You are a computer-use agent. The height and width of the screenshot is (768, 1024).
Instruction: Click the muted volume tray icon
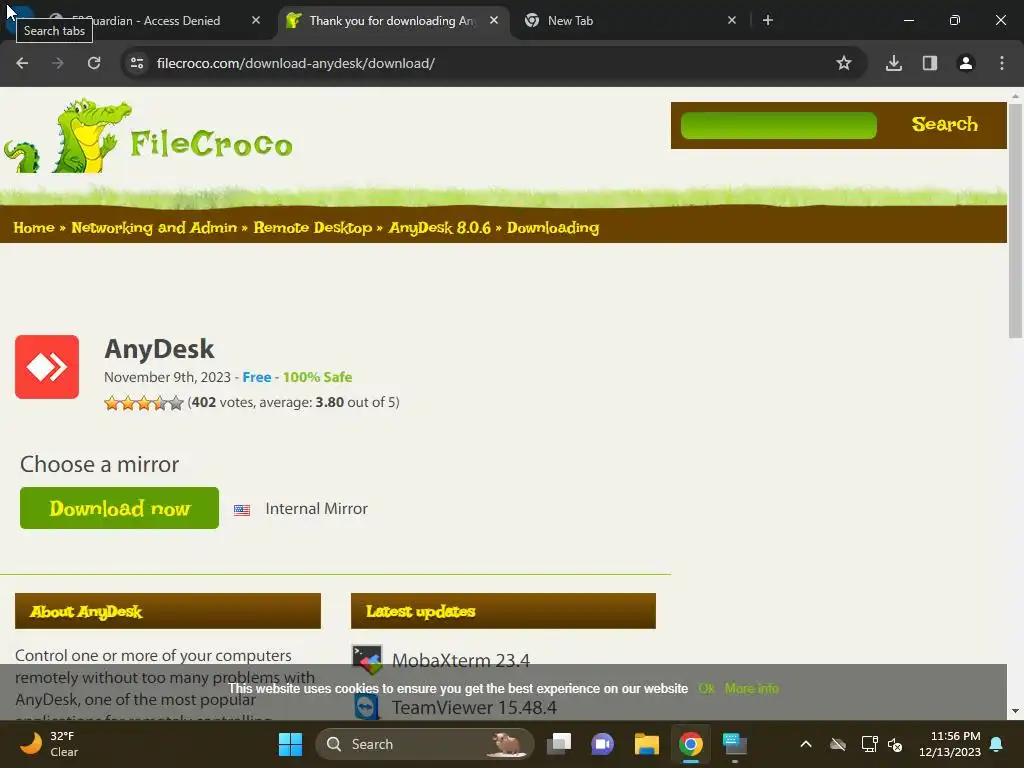[895, 744]
